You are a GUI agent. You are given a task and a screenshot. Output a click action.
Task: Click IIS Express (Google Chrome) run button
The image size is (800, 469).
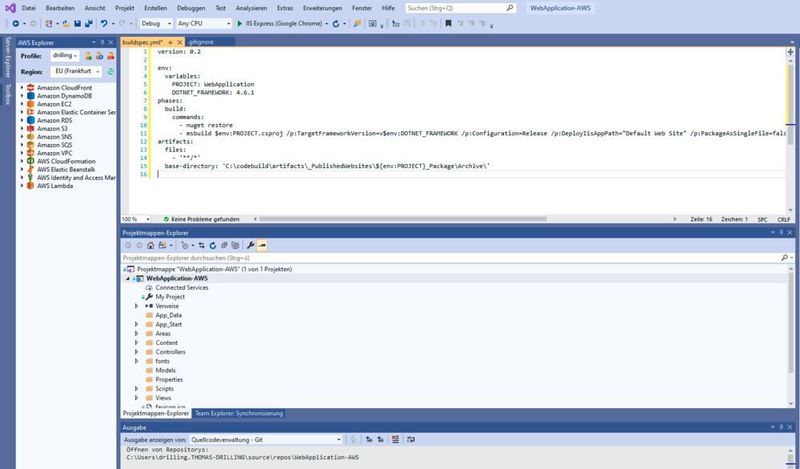pyautogui.click(x=283, y=23)
